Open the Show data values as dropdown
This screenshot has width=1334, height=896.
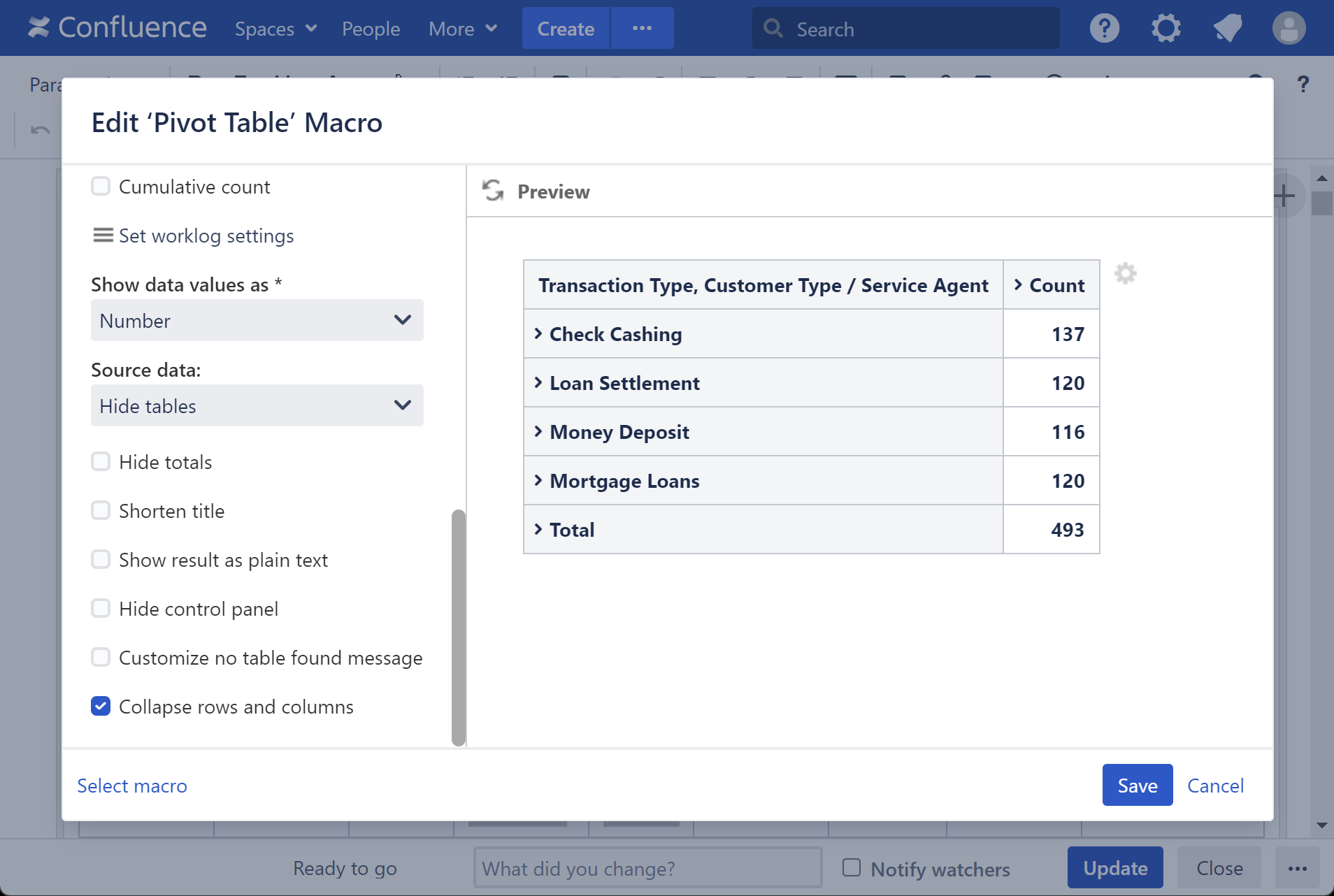coord(257,321)
